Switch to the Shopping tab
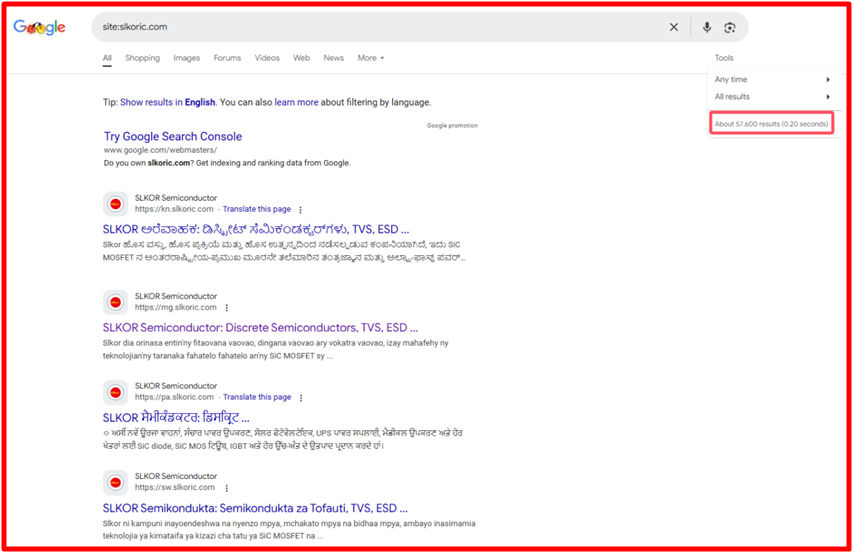Image resolution: width=853 pixels, height=553 pixels. pos(142,58)
